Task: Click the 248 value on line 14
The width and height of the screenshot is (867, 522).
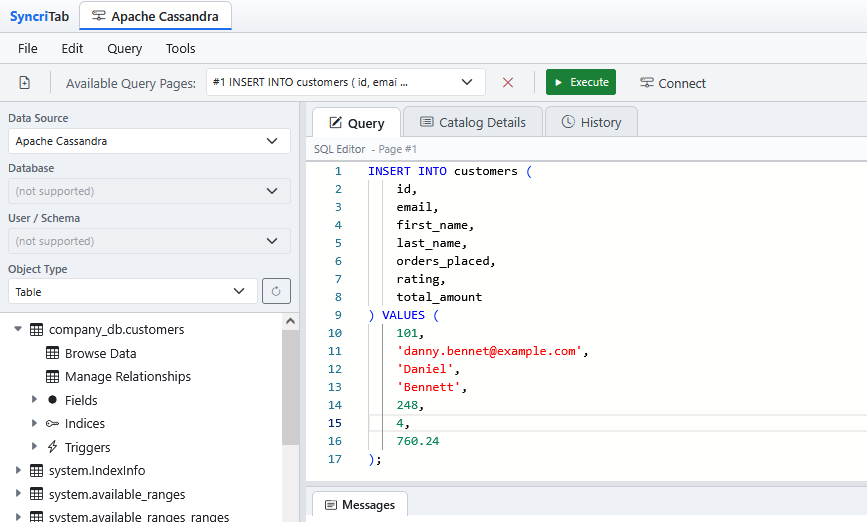Action: click(407, 405)
